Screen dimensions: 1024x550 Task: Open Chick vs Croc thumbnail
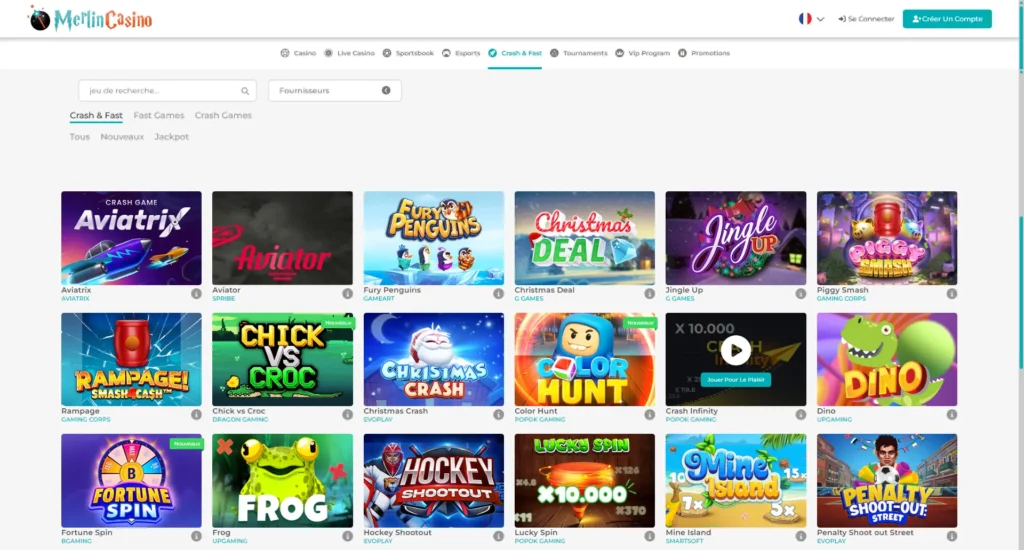282,359
